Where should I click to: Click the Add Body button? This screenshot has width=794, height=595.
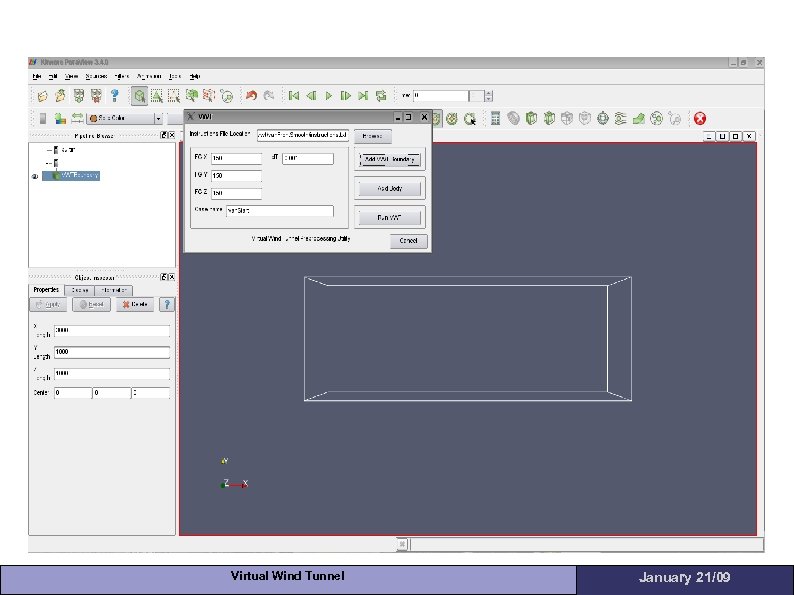click(x=390, y=188)
